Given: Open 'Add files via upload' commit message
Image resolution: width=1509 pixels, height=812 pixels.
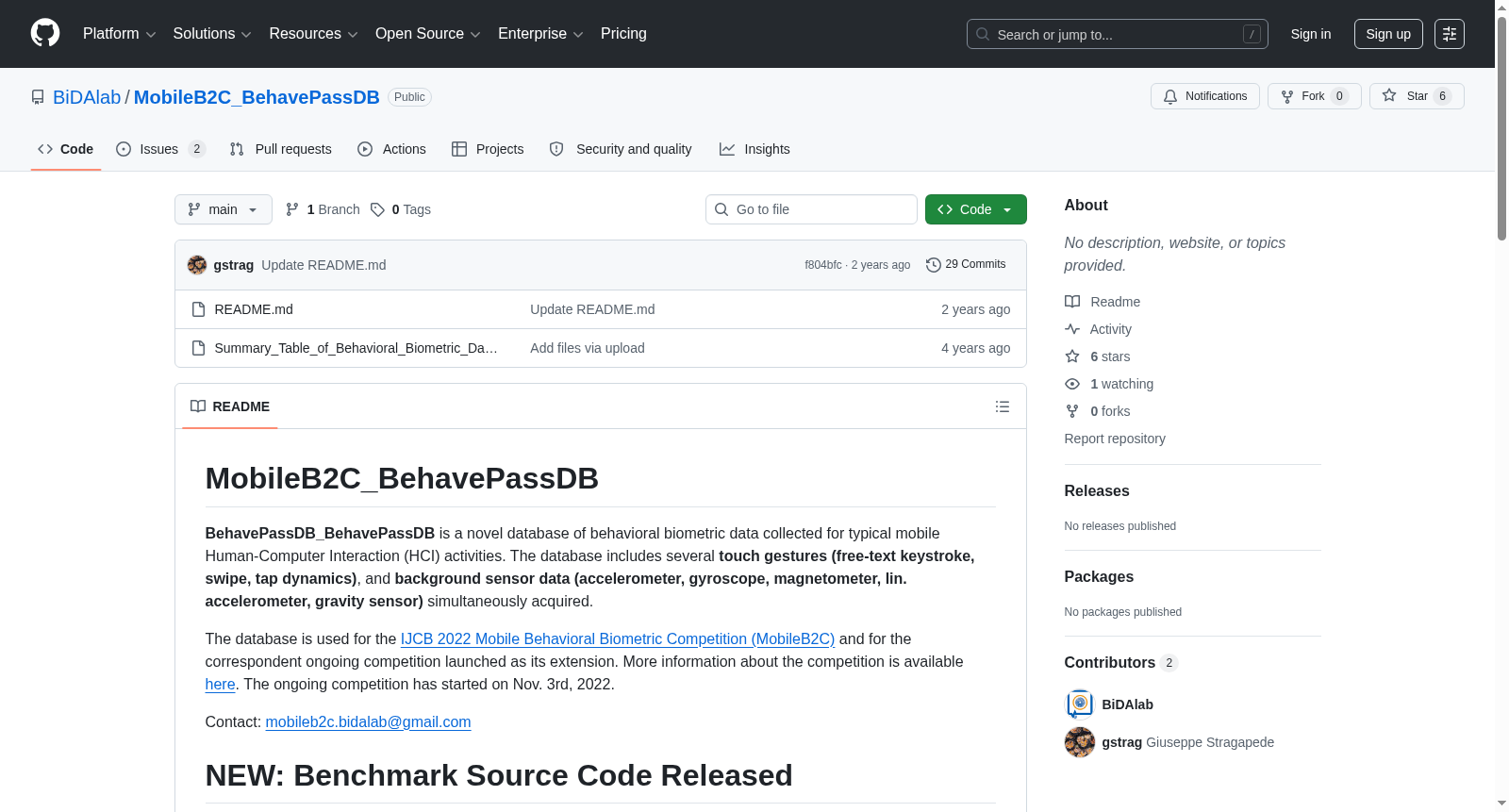Looking at the screenshot, I should [588, 348].
